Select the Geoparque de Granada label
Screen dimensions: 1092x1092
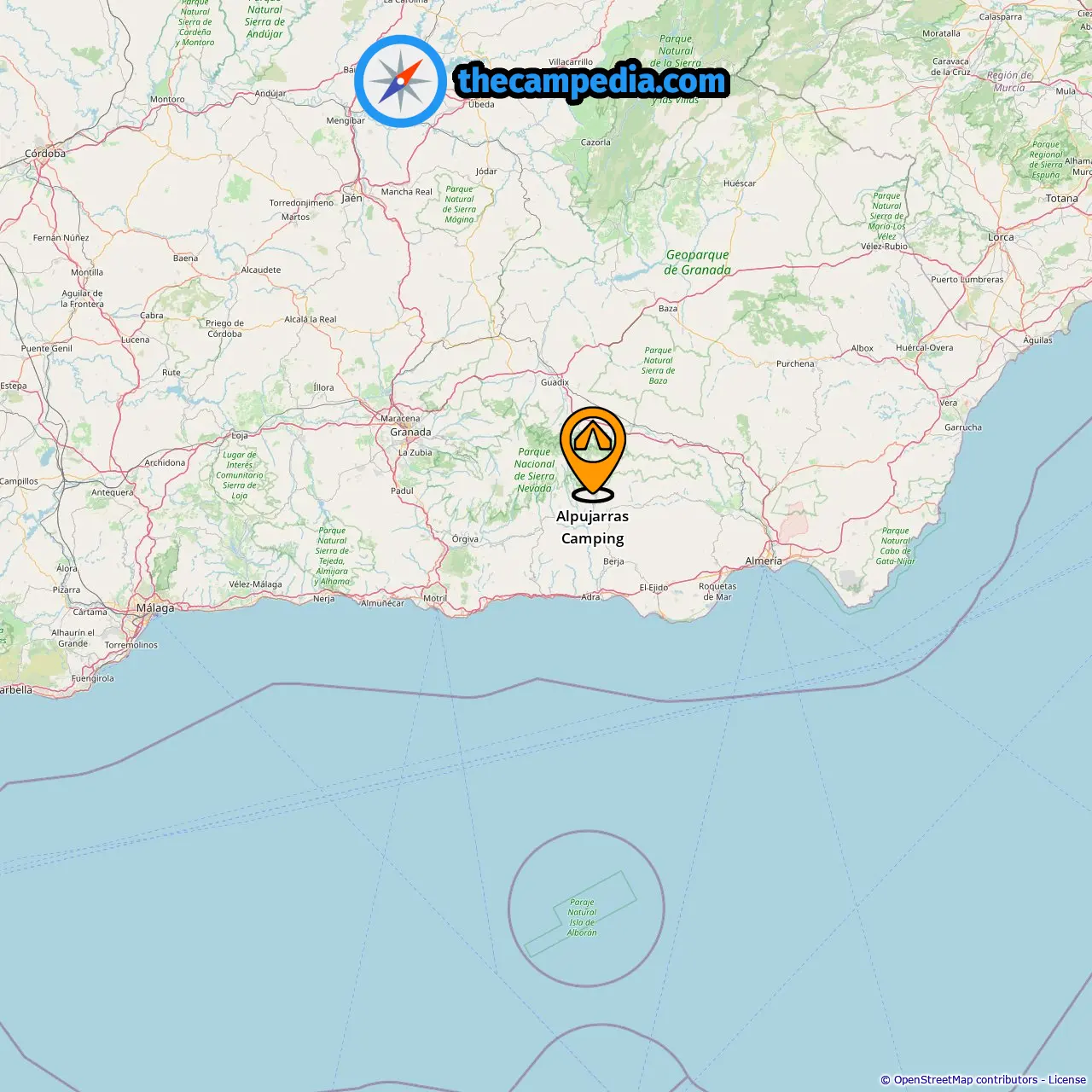coord(698,263)
